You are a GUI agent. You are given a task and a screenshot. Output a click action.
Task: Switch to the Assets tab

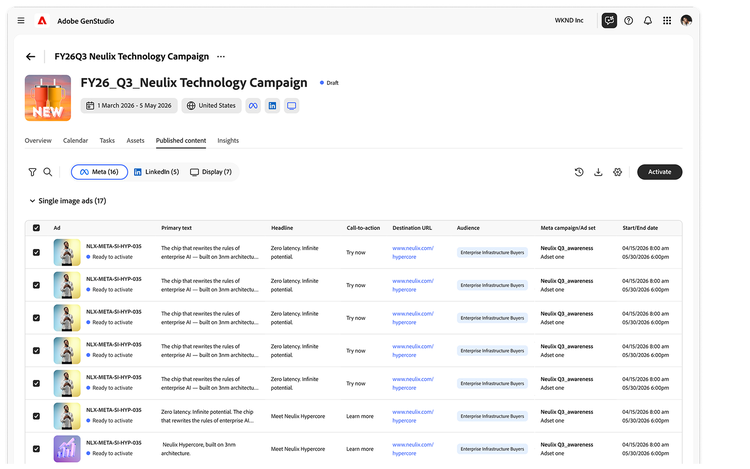pyautogui.click(x=135, y=141)
